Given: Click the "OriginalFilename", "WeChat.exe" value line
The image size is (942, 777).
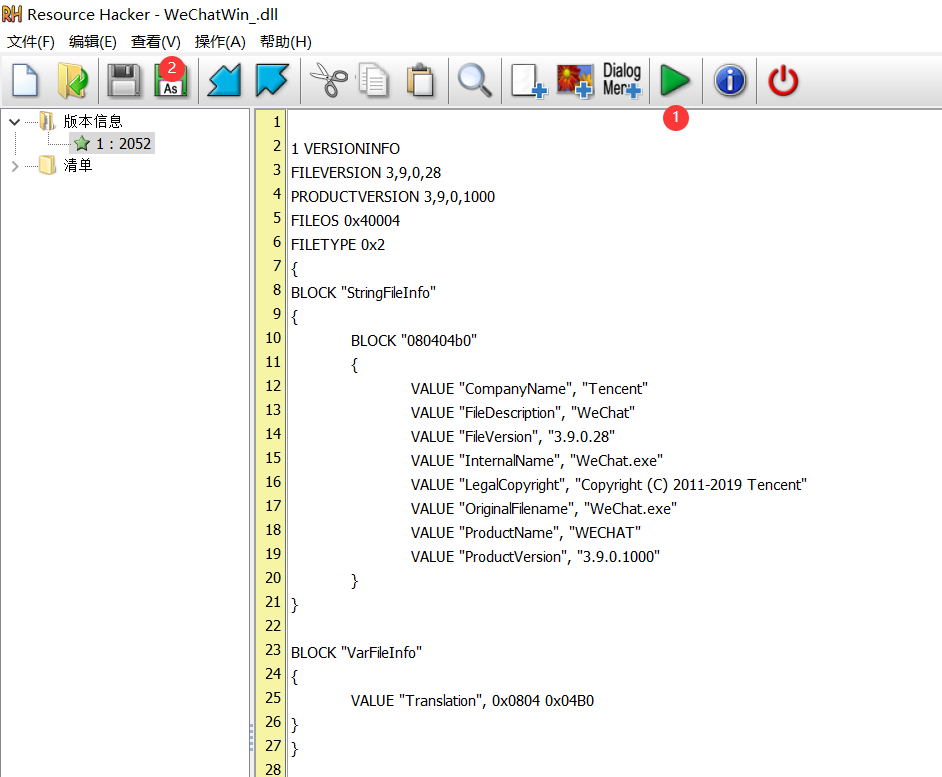Looking at the screenshot, I should [544, 509].
